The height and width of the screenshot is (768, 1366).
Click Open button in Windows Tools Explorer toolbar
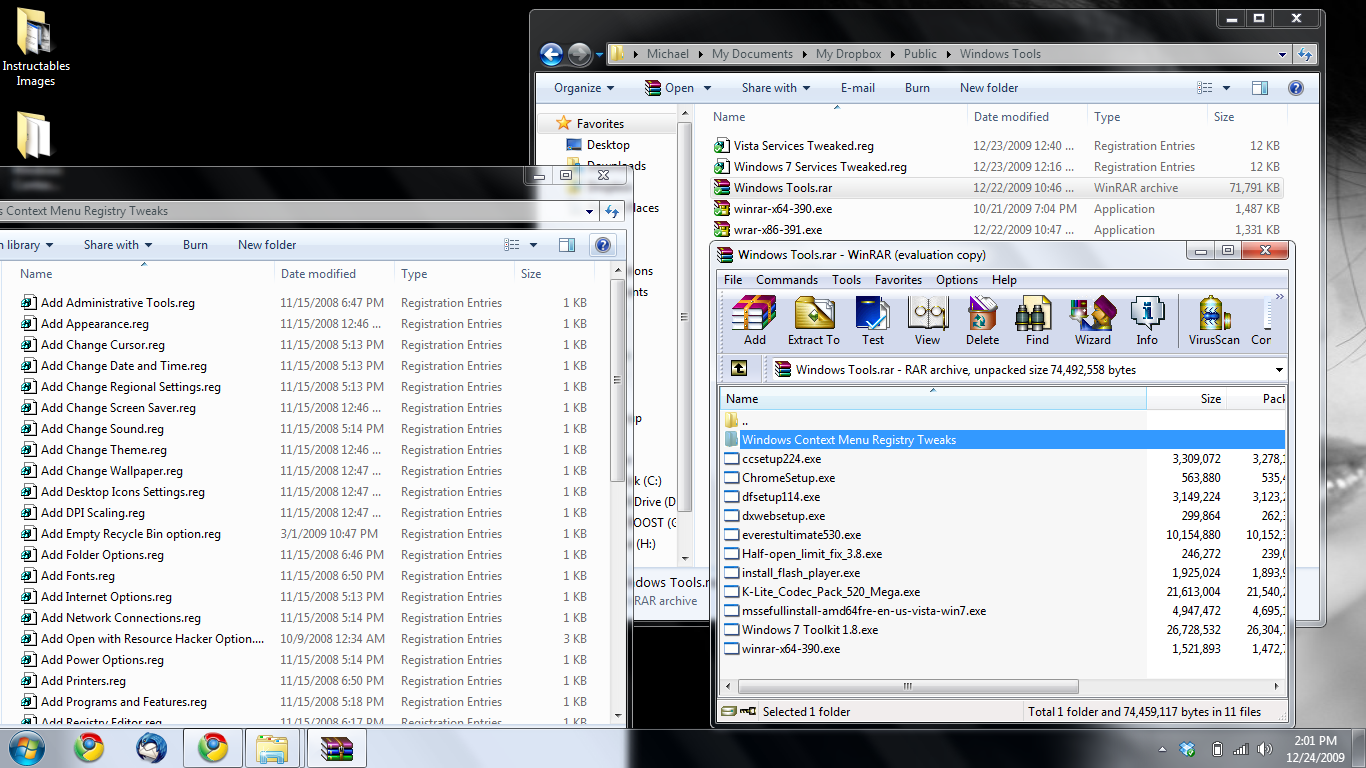[x=670, y=88]
